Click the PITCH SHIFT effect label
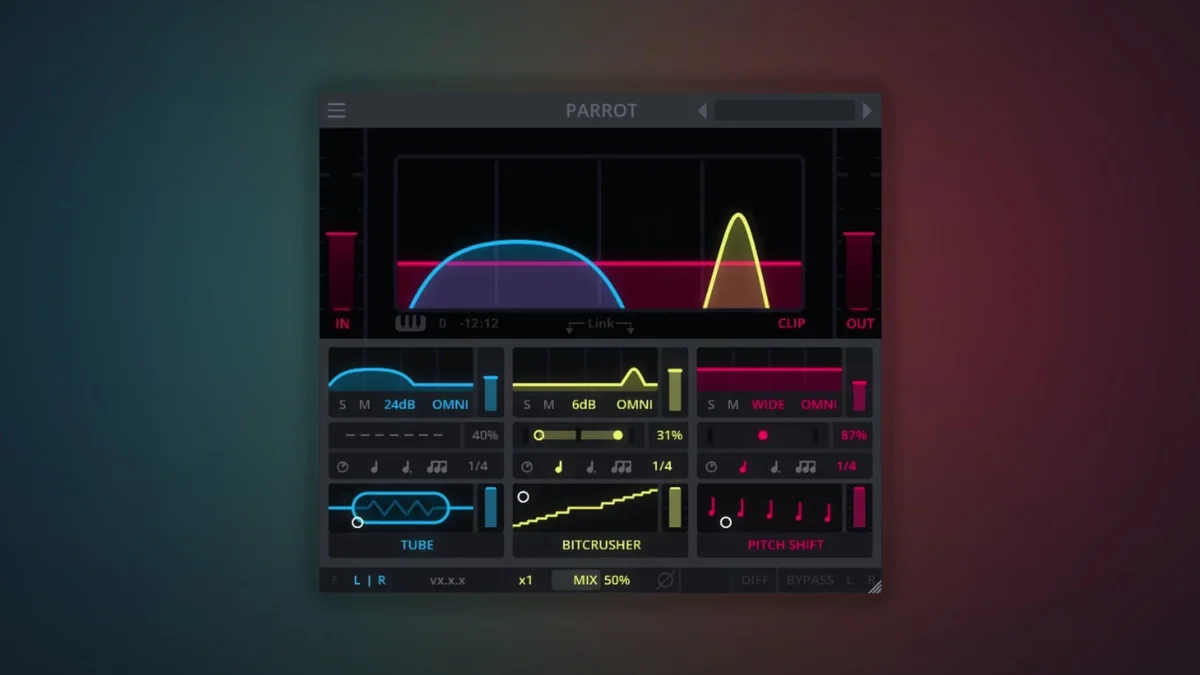 point(786,545)
